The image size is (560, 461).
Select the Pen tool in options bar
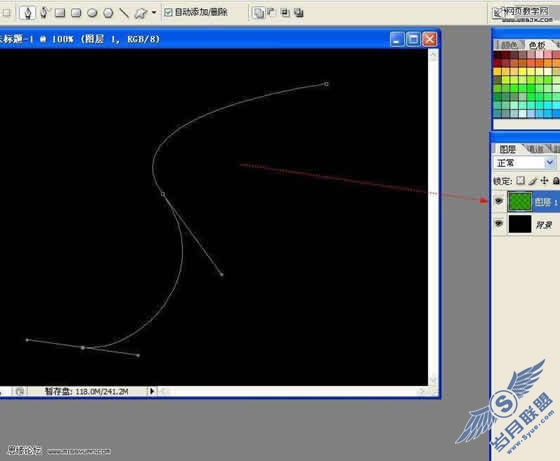27,13
